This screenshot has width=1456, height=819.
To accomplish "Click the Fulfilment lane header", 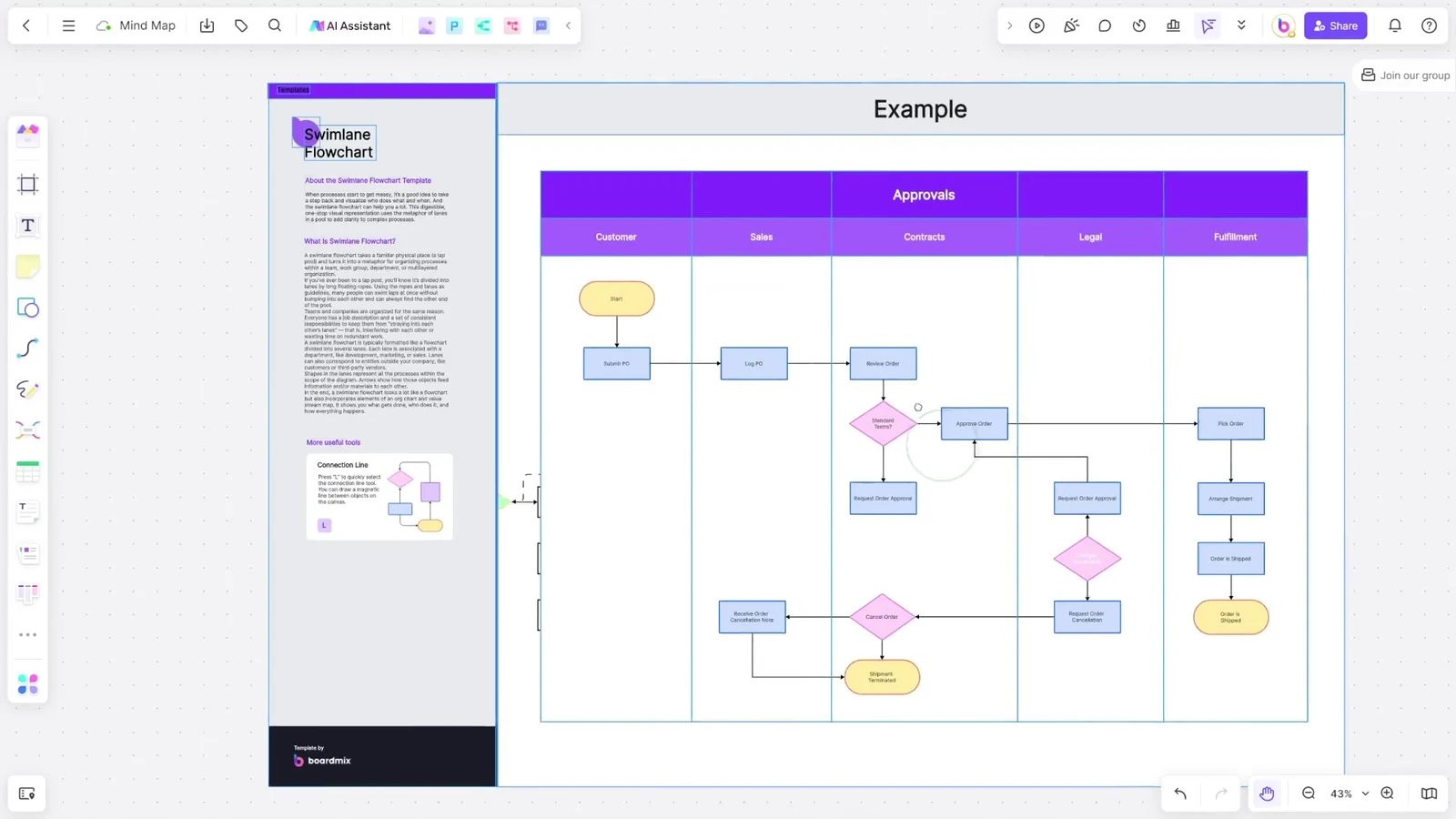I will (1235, 237).
